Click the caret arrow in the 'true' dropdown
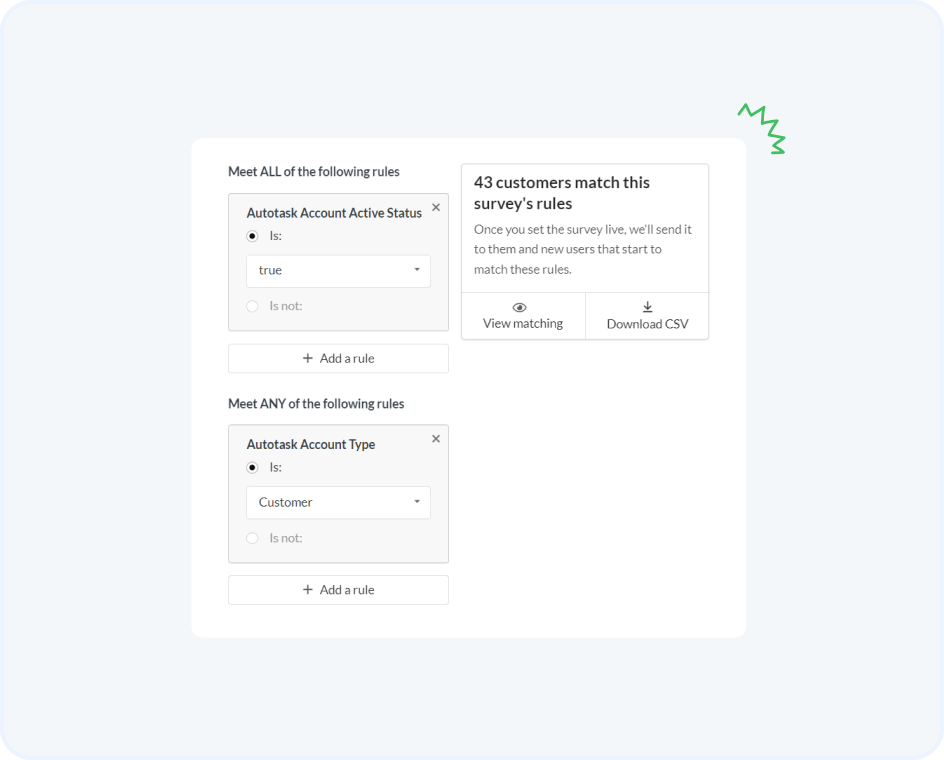 [417, 270]
